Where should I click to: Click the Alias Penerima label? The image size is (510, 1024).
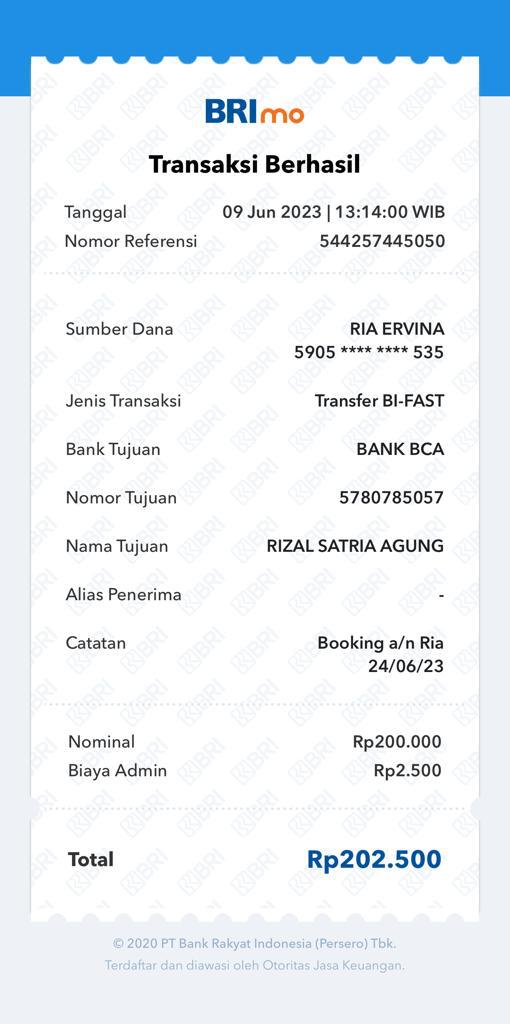click(x=123, y=595)
